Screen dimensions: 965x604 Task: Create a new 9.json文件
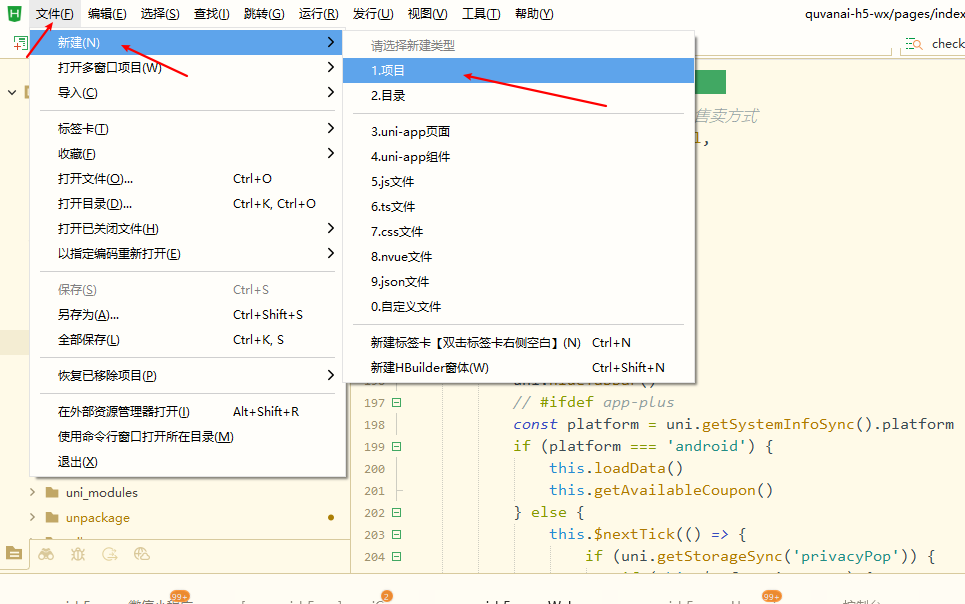click(518, 281)
